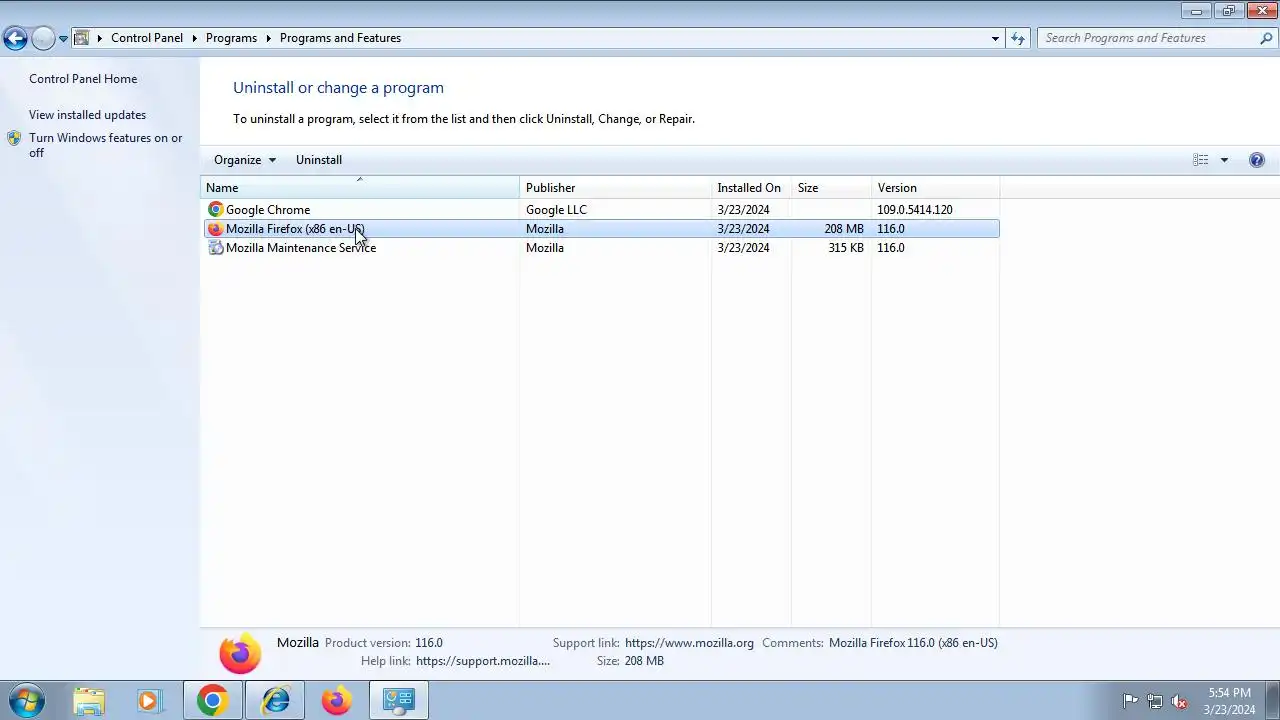This screenshot has width=1280, height=720.
Task: Sort by Installed On column
Action: coord(751,188)
